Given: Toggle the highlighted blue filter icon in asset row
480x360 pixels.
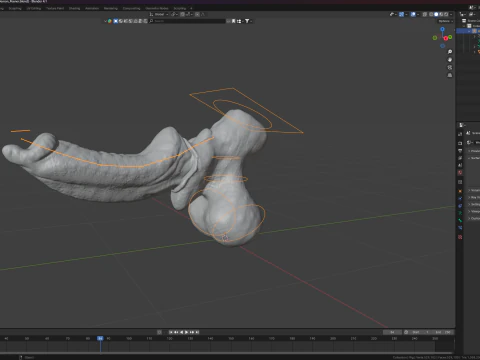Looking at the screenshot, I should 116,21.
